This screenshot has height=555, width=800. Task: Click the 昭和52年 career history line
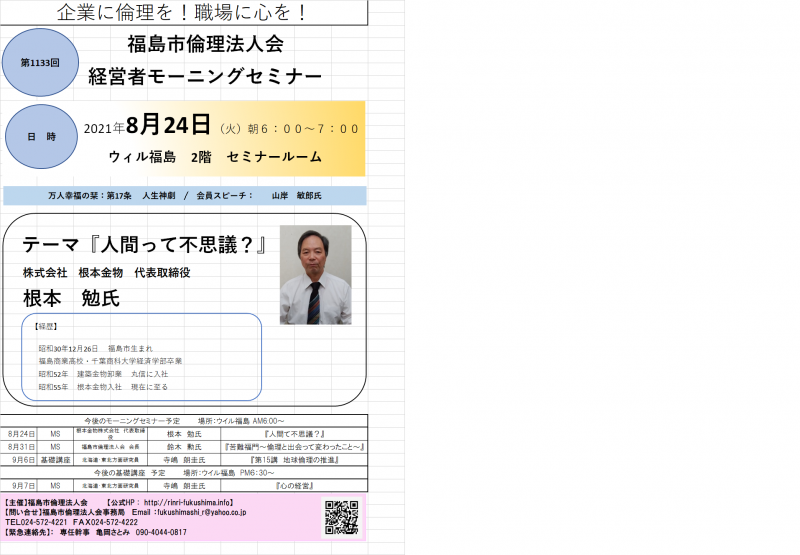tap(104, 374)
